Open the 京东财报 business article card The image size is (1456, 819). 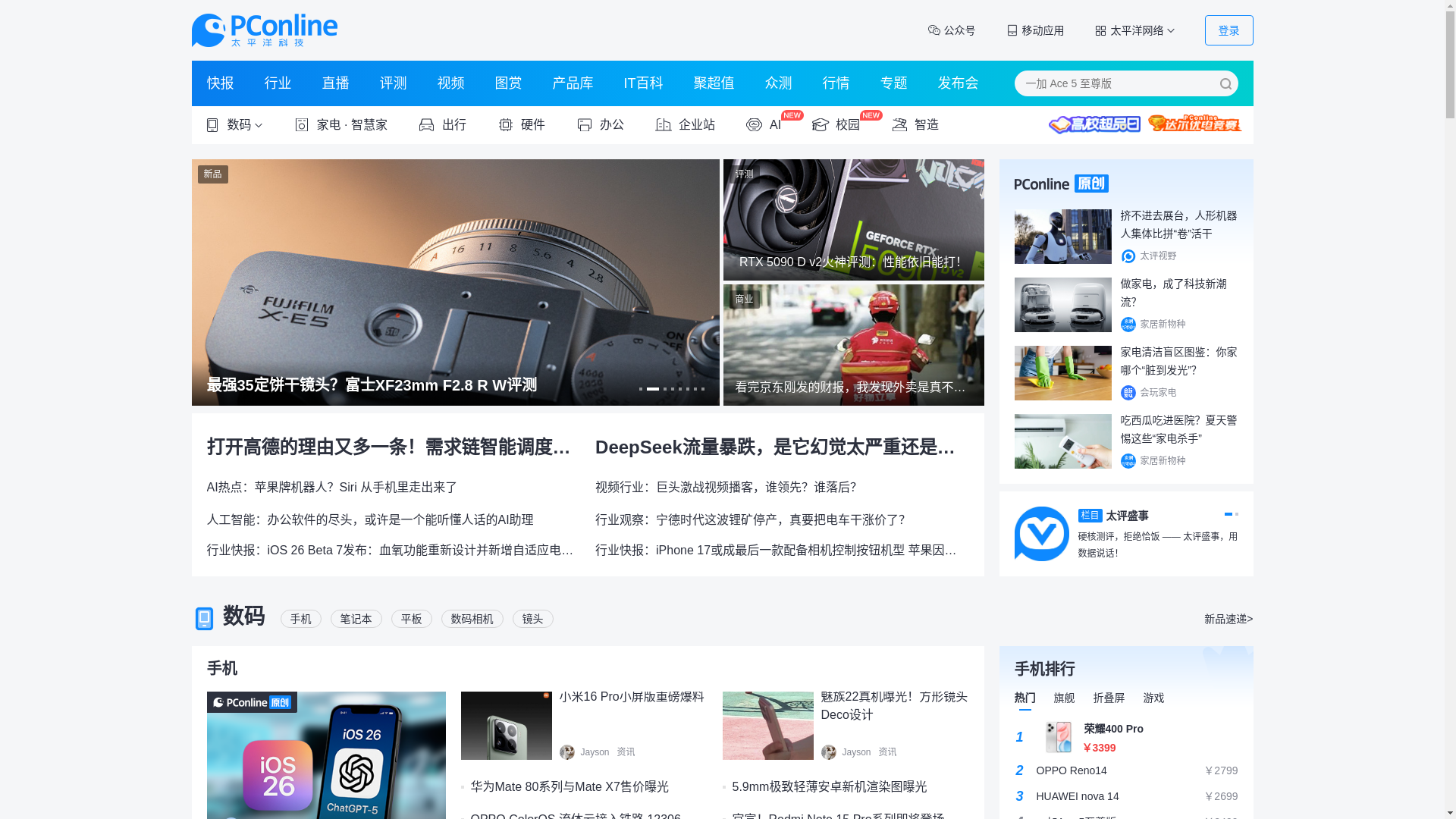pos(853,345)
